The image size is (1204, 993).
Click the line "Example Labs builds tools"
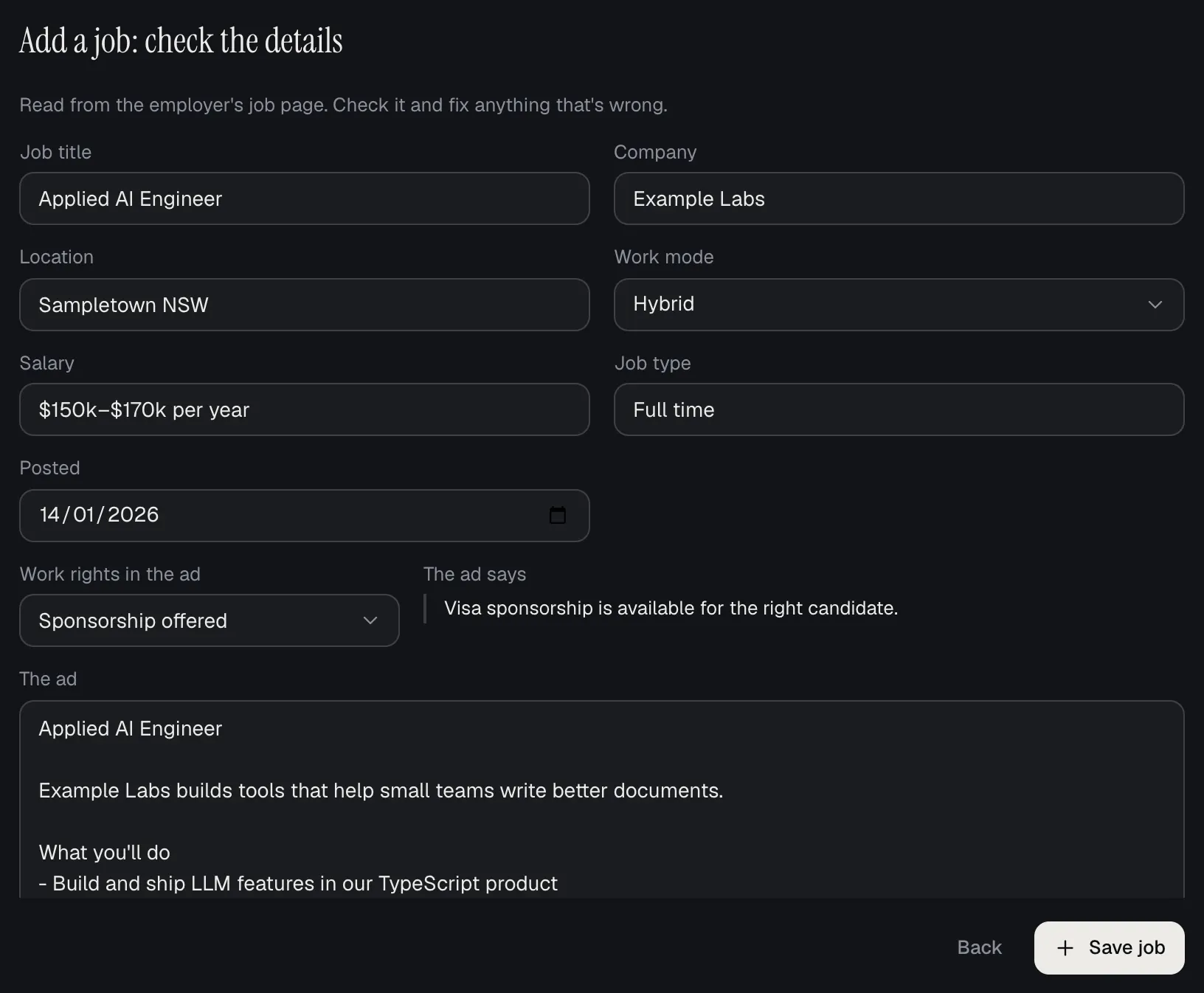[x=381, y=791]
